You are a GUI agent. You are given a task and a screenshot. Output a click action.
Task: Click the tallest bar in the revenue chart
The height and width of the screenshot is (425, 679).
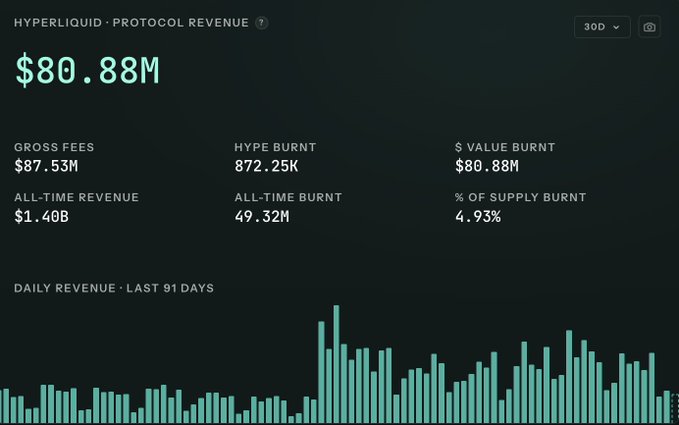pos(336,364)
